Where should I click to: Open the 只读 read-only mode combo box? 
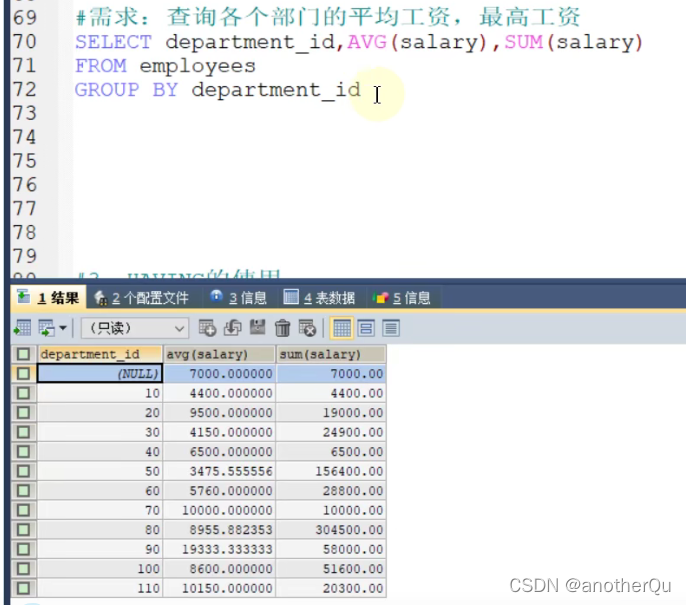[135, 328]
